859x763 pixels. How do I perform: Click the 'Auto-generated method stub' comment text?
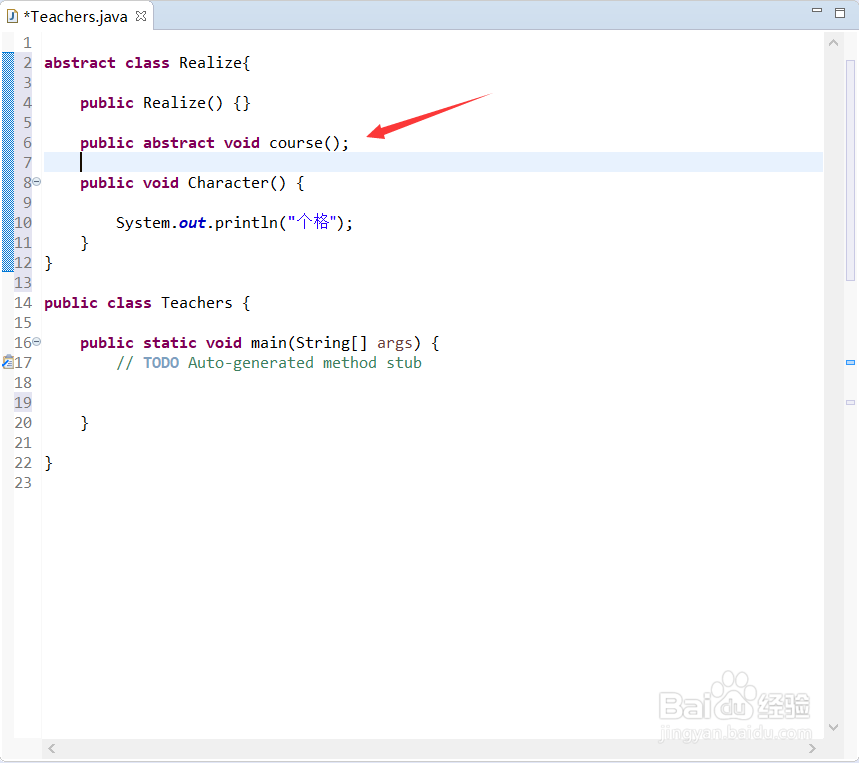click(x=305, y=363)
